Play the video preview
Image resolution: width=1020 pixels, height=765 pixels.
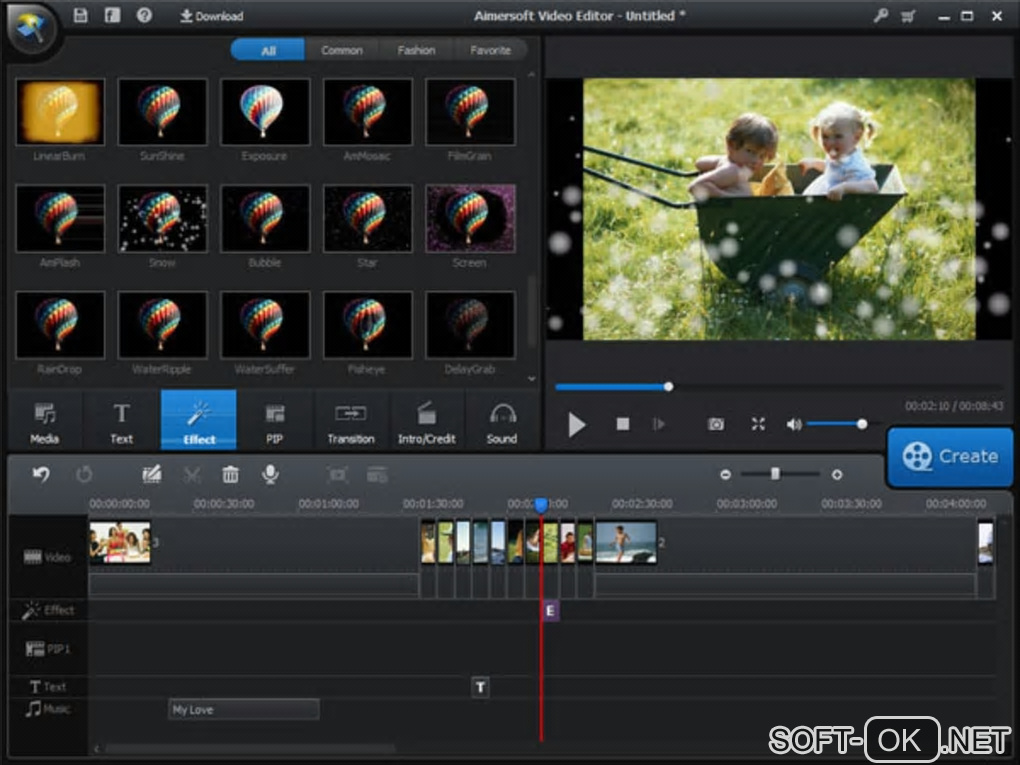[577, 425]
